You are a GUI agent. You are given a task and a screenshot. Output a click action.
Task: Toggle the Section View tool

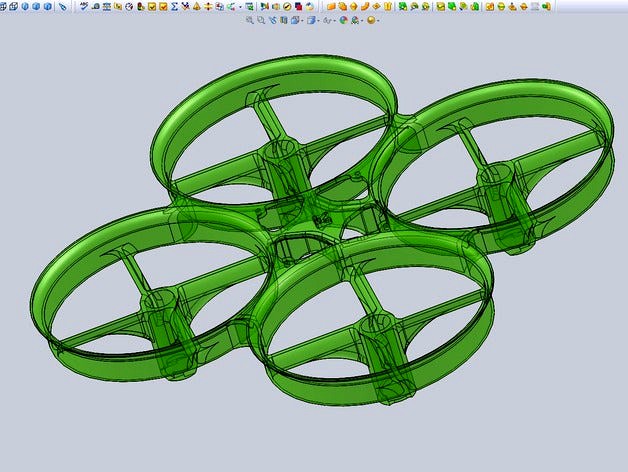click(x=284, y=19)
